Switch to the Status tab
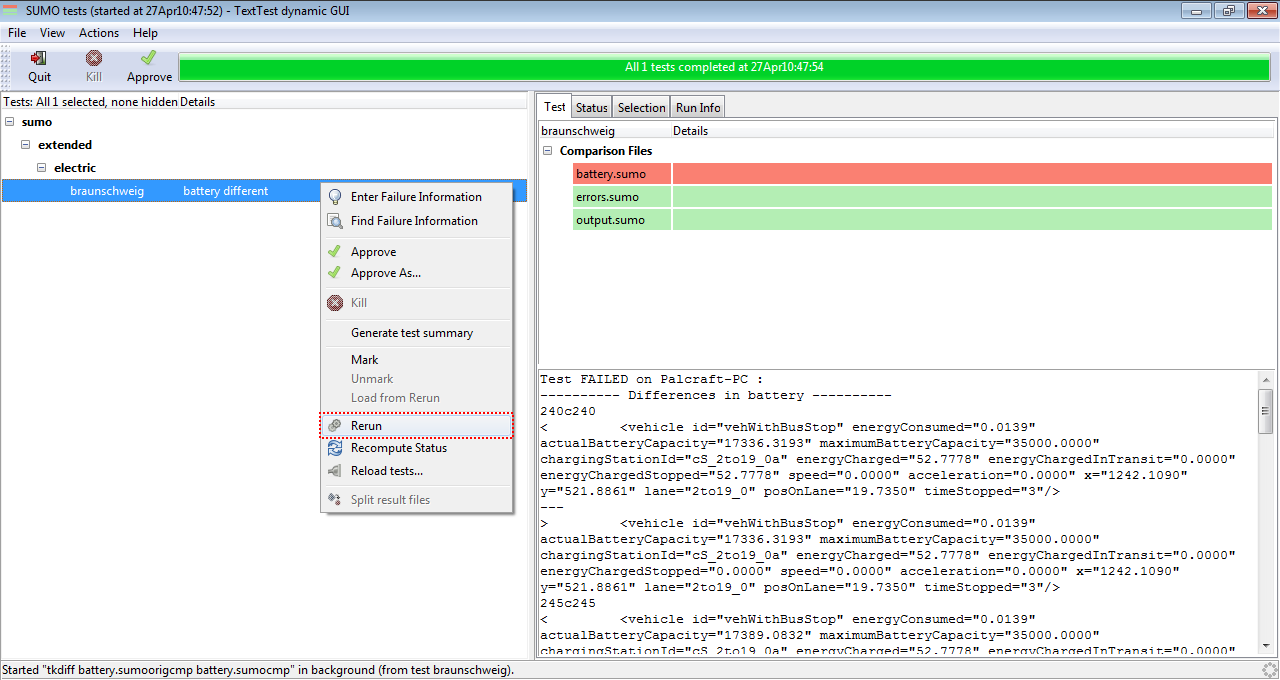 click(591, 108)
